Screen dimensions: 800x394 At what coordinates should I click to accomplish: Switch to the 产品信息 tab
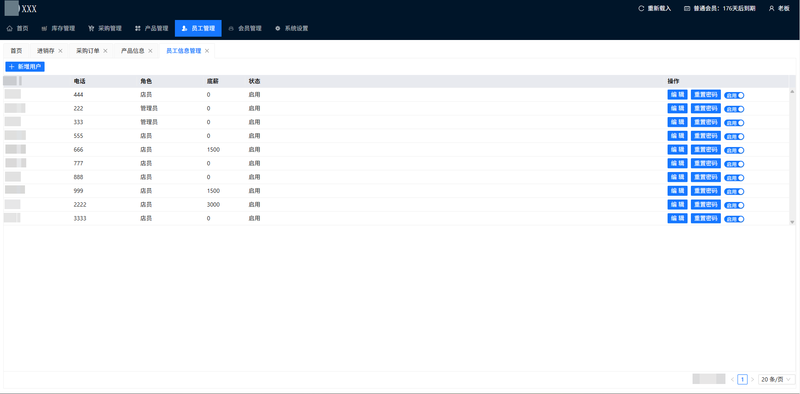click(x=133, y=51)
